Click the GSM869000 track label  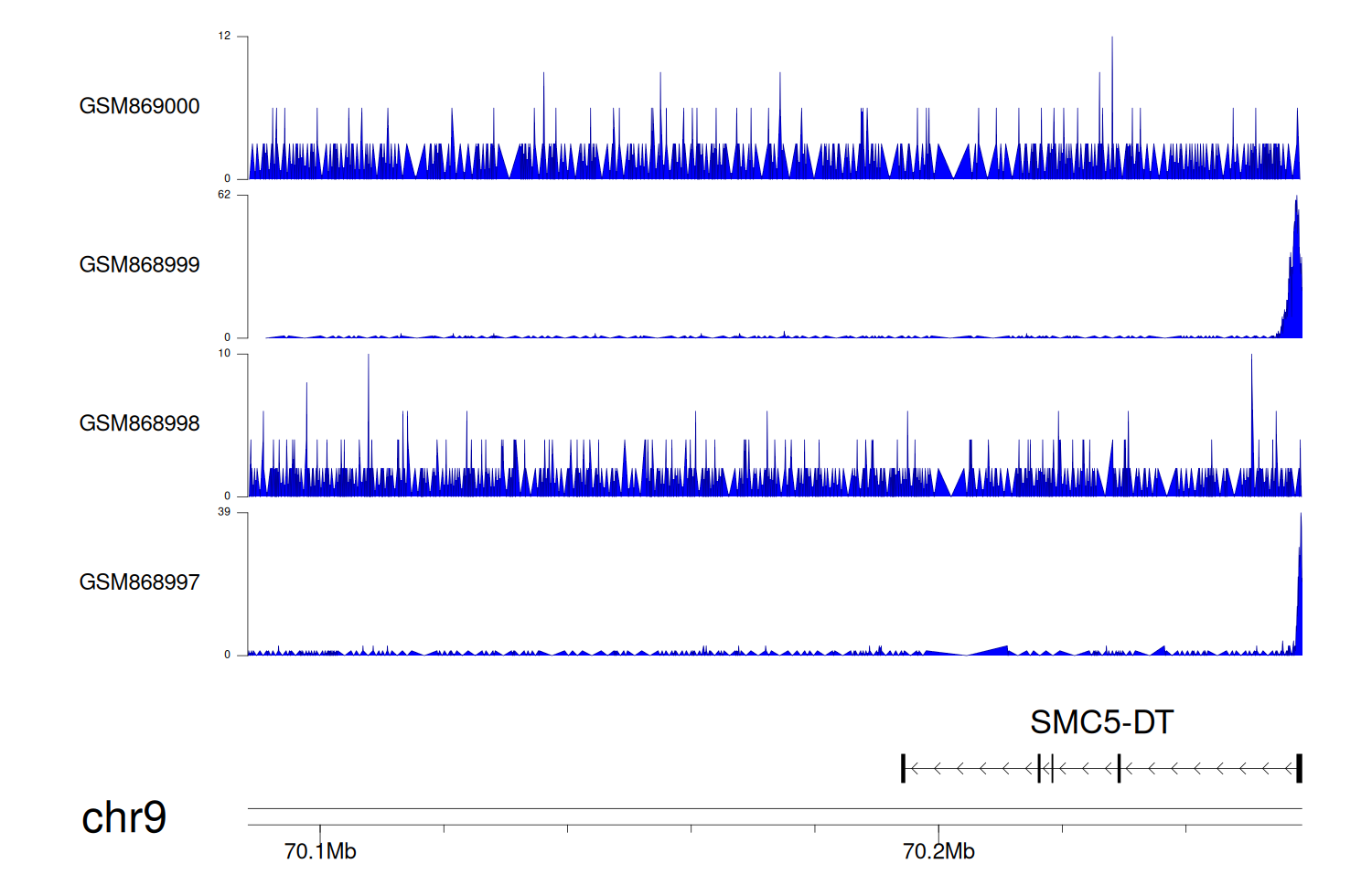click(139, 106)
